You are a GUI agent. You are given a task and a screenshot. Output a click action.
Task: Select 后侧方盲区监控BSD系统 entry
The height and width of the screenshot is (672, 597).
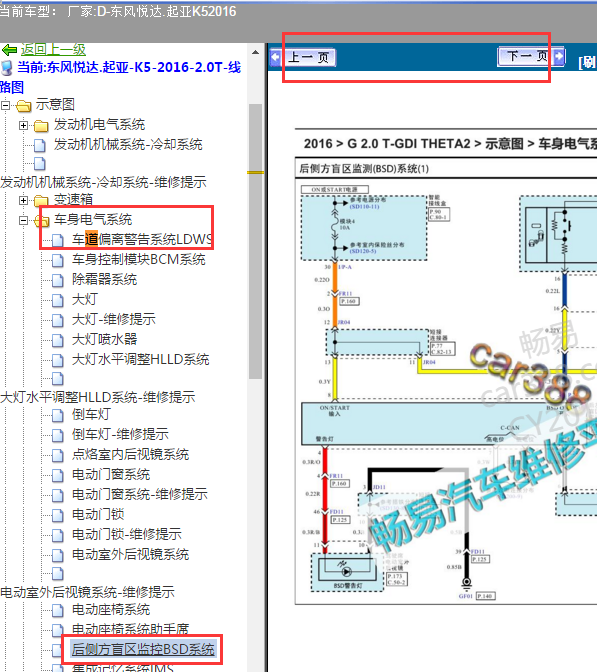click(143, 649)
